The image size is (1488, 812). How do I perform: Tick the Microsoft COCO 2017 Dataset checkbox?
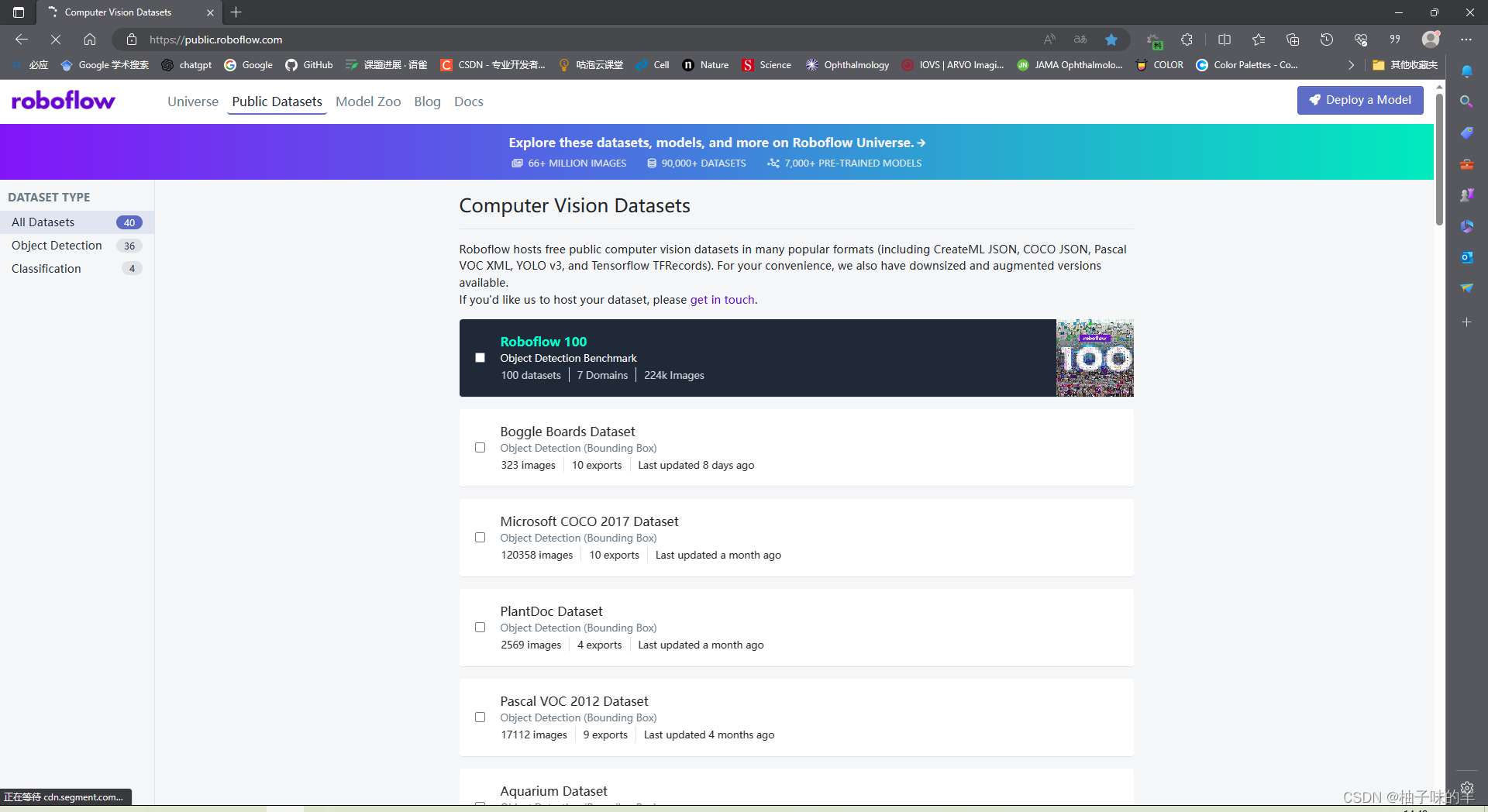pyautogui.click(x=480, y=538)
